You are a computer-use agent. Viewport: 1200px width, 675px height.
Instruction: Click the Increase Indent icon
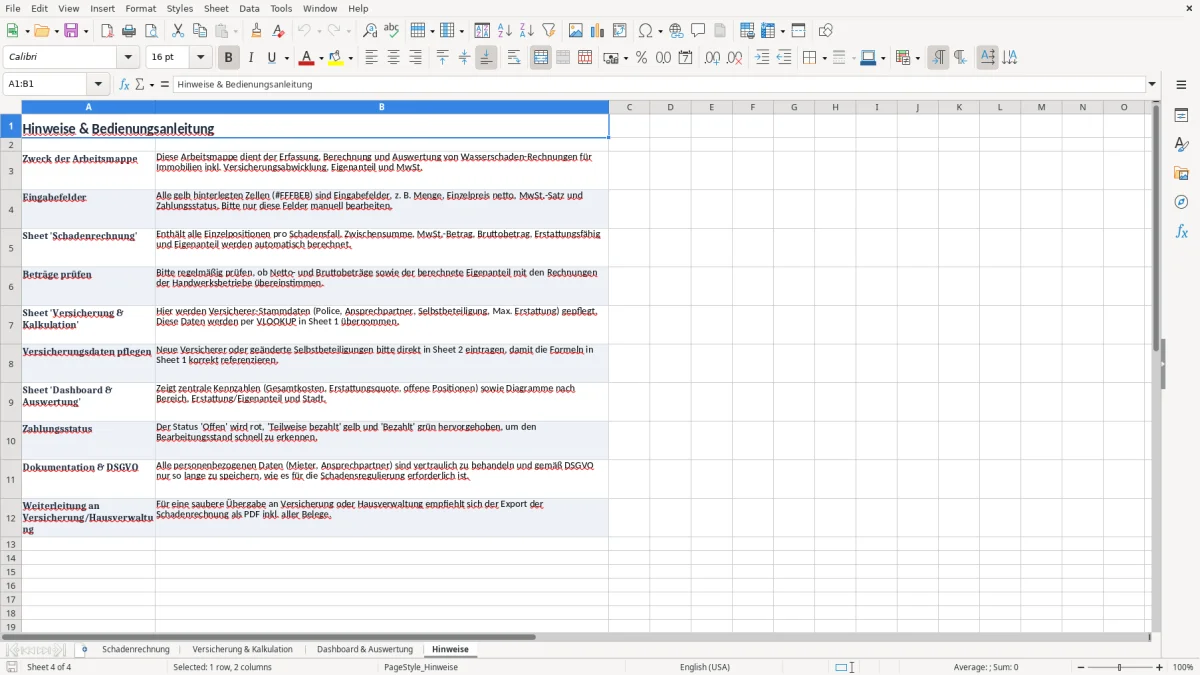(x=762, y=58)
